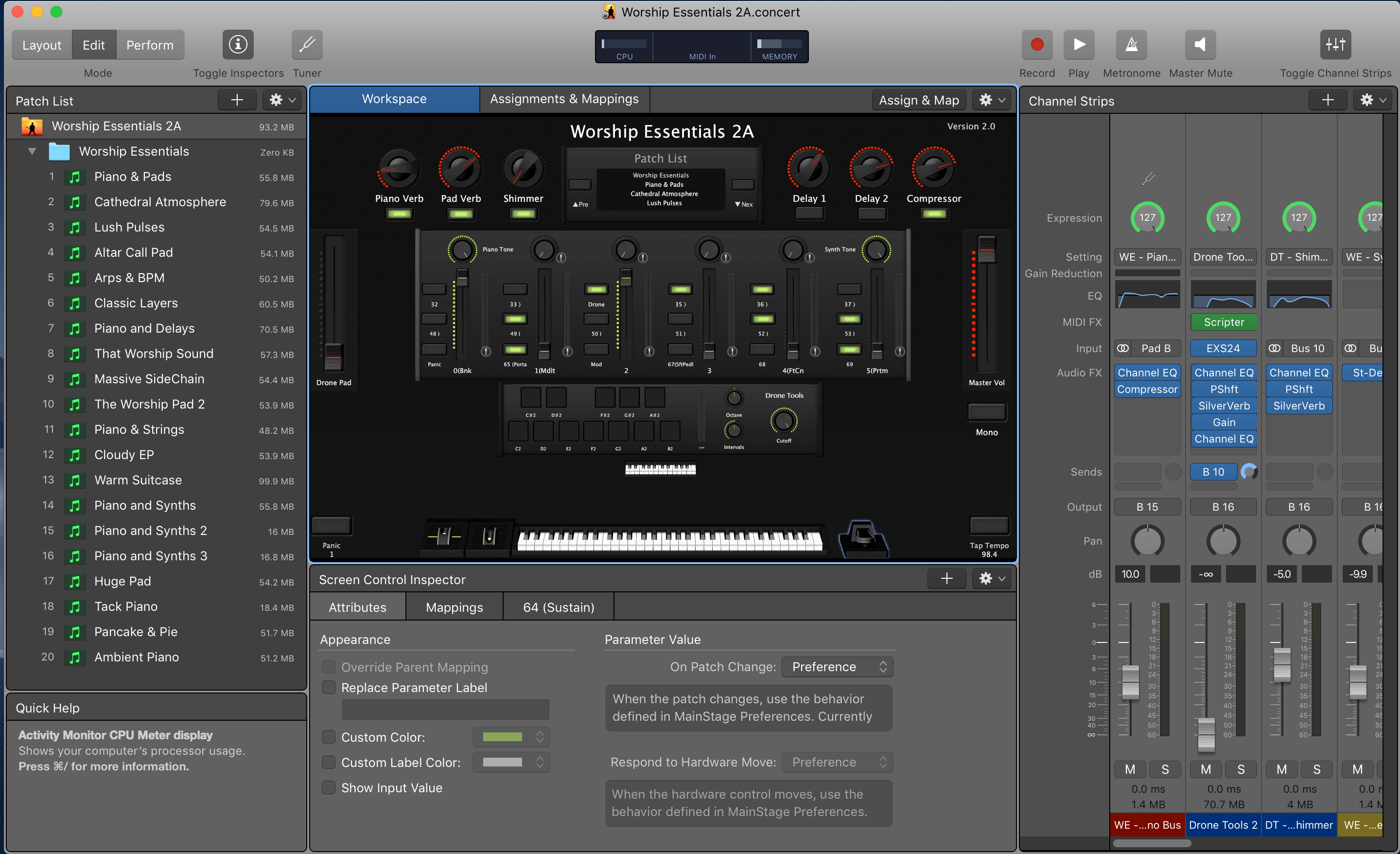Open the Tuner
This screenshot has height=854, width=1400.
coord(306,44)
